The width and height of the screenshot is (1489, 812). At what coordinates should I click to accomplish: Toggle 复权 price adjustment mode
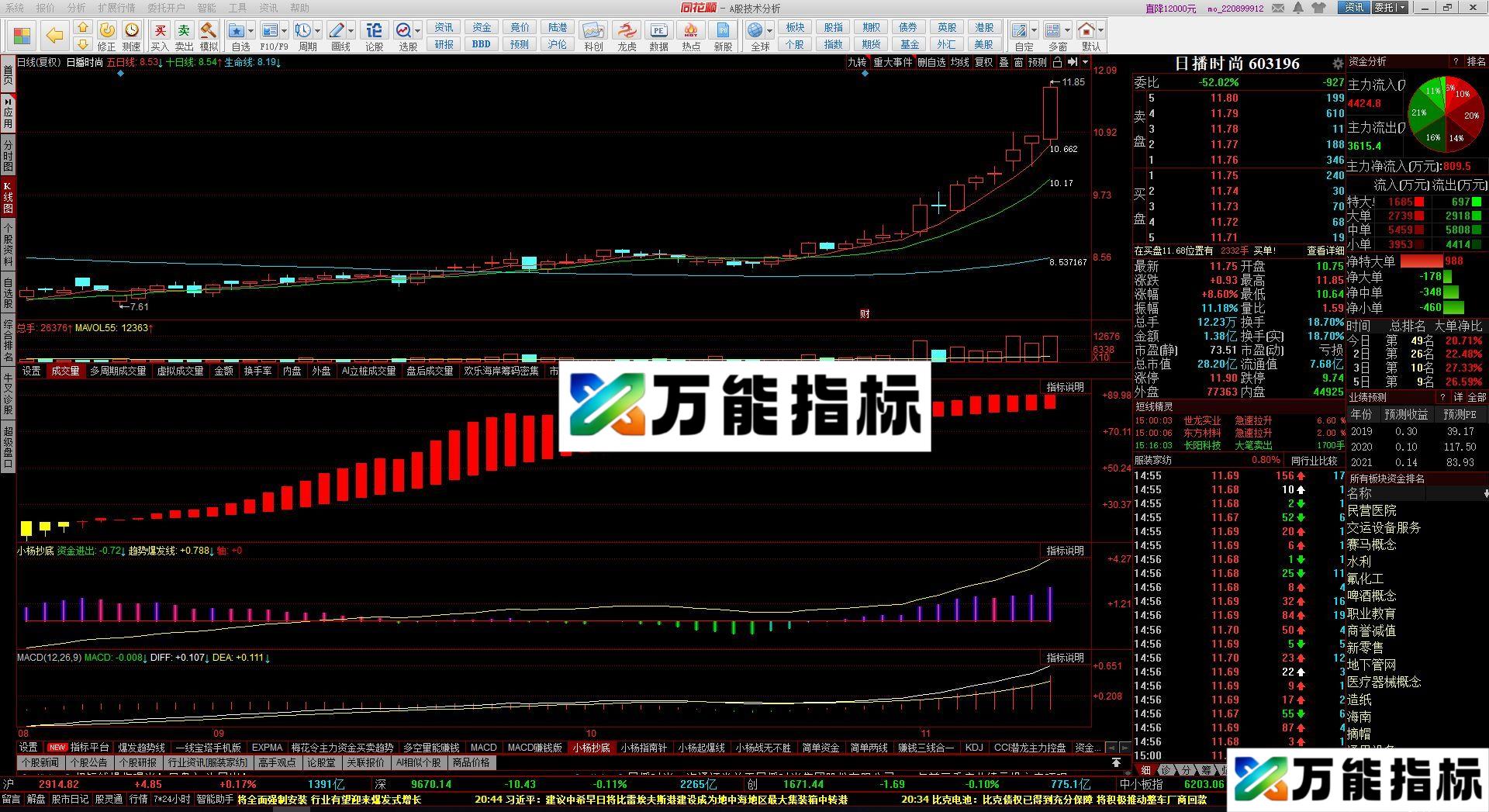point(983,63)
